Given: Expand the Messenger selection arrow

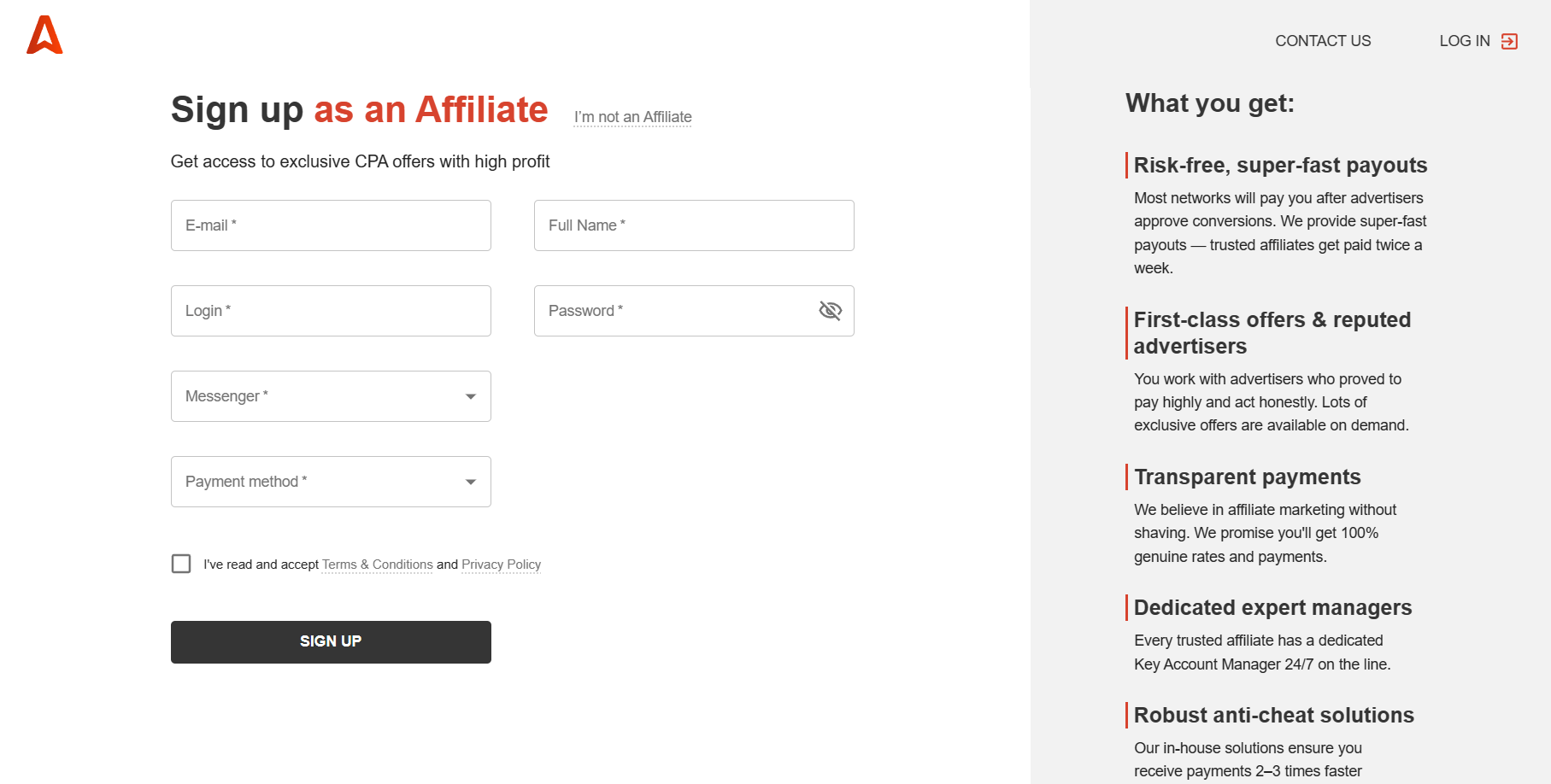Looking at the screenshot, I should 471,396.
